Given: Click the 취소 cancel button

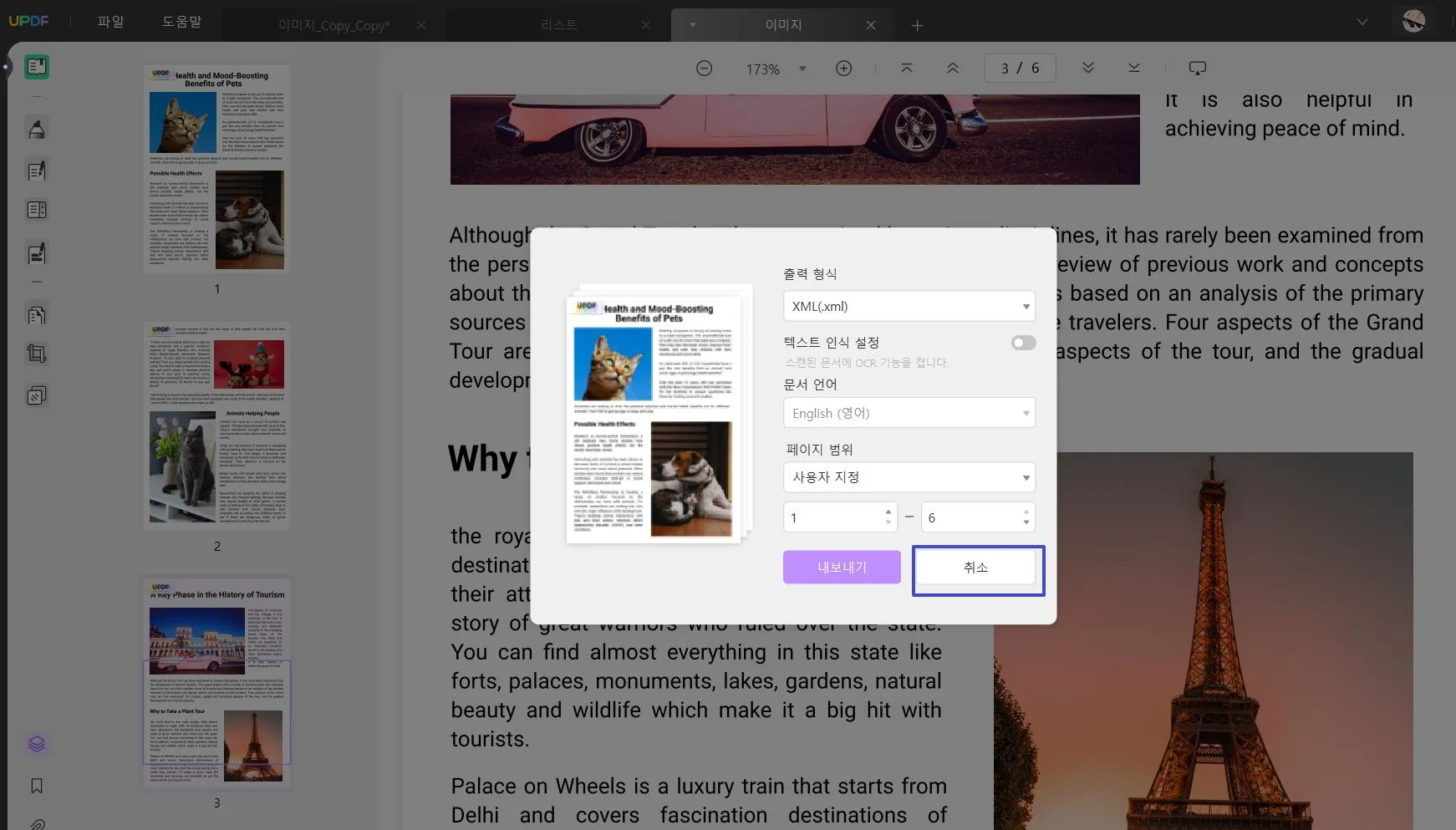Looking at the screenshot, I should point(976,568).
